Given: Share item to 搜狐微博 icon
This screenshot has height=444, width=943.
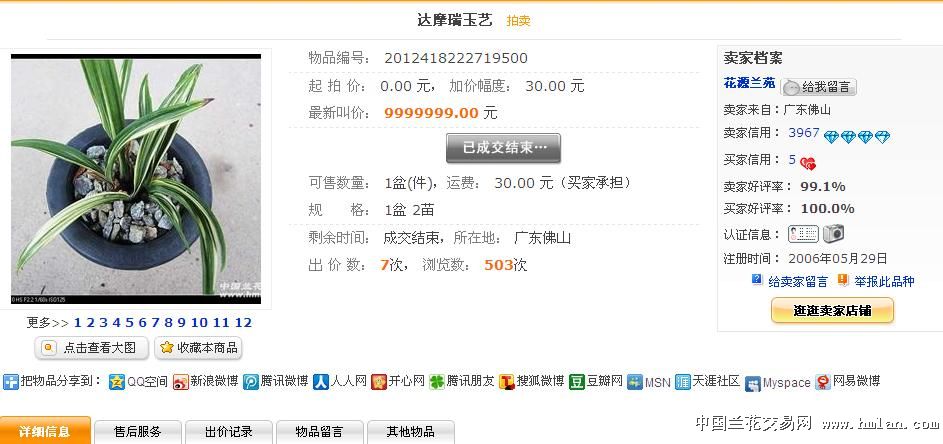Looking at the screenshot, I should click(507, 382).
